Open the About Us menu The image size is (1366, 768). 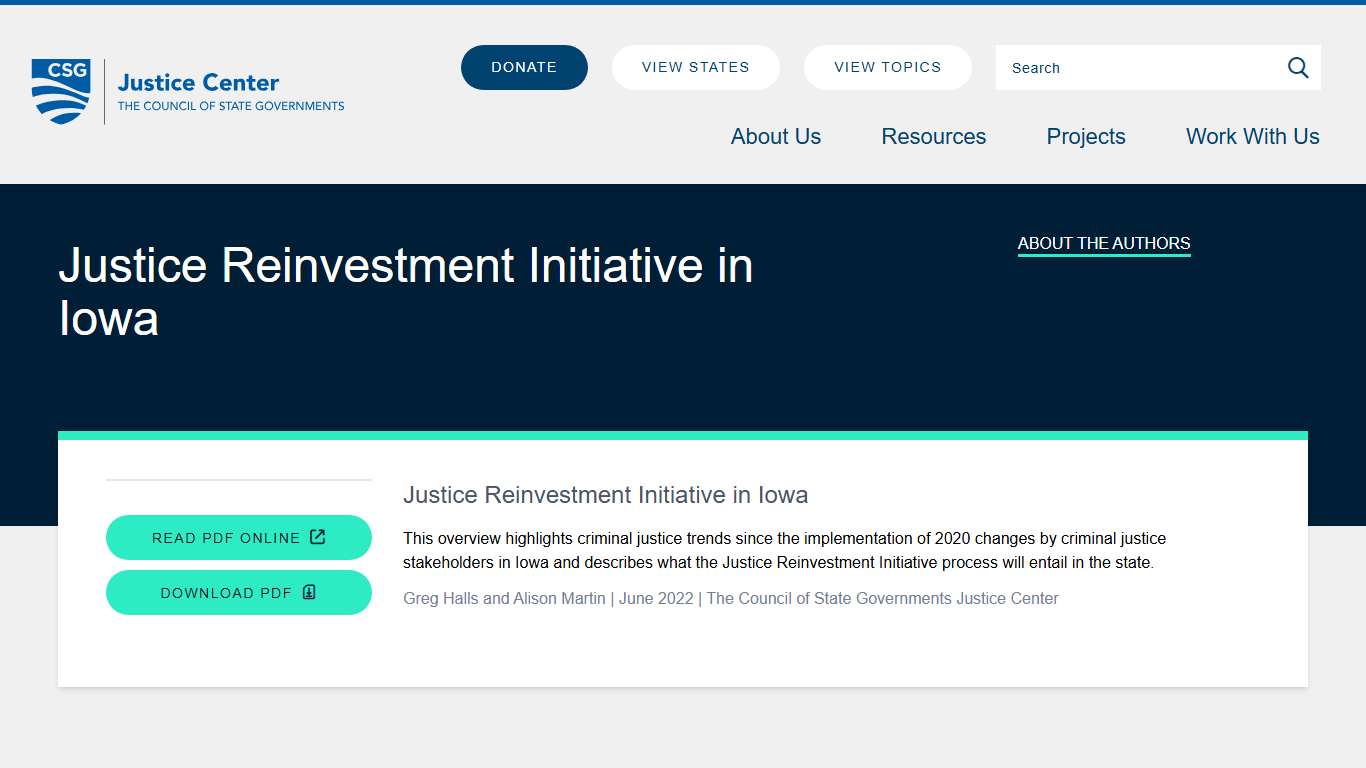click(775, 137)
